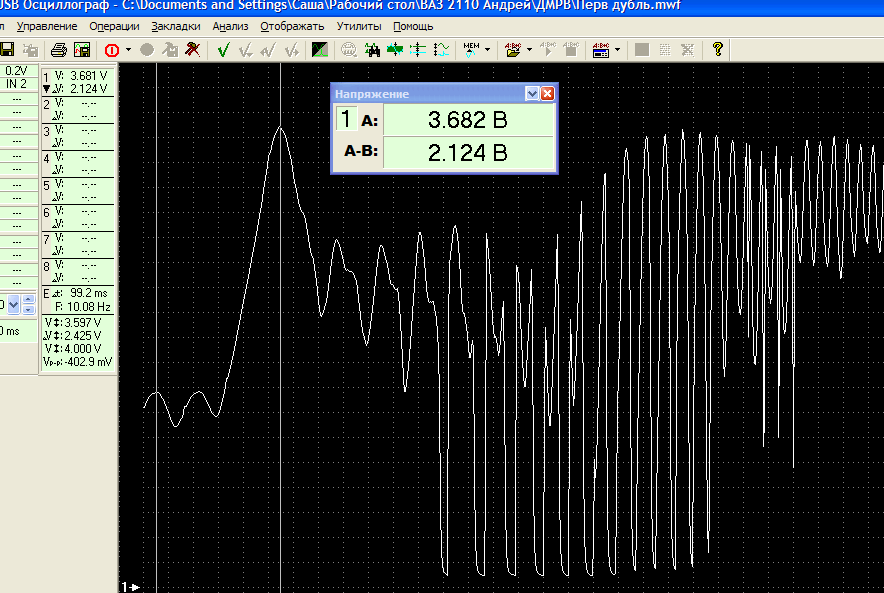The image size is (884, 593).
Task: Click the 3.682 В value of cursor A
Action: [468, 120]
